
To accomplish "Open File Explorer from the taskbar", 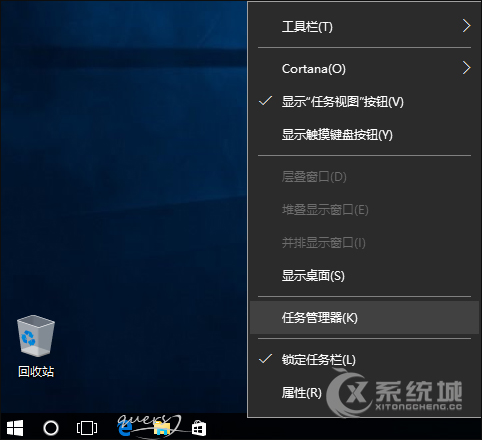I will (x=162, y=428).
